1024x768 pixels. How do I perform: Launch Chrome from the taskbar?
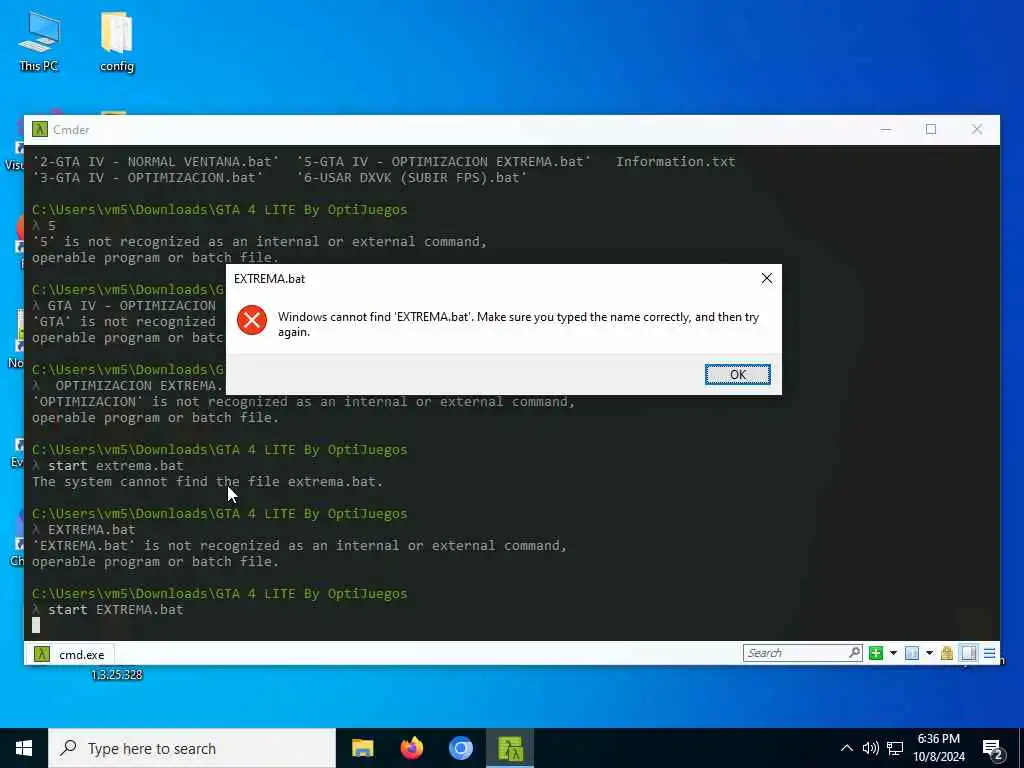coord(460,748)
